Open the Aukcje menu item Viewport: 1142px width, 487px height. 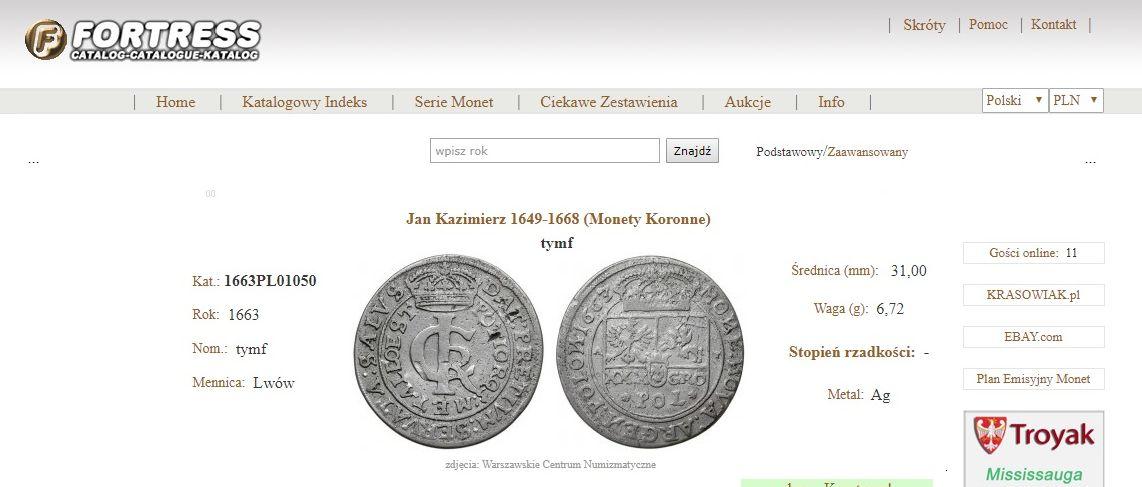click(x=747, y=102)
